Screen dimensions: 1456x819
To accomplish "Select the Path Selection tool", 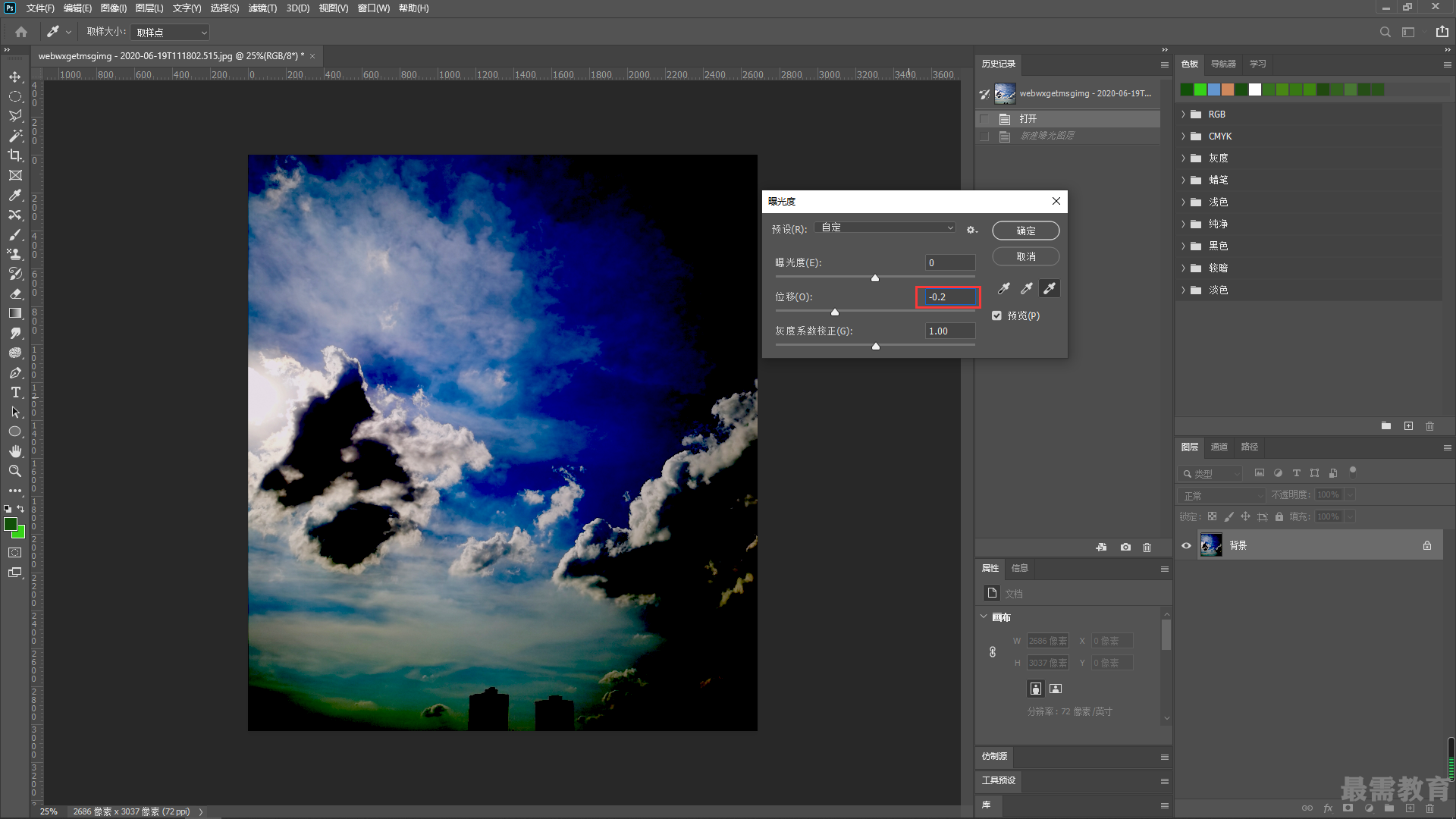I will pyautogui.click(x=15, y=412).
